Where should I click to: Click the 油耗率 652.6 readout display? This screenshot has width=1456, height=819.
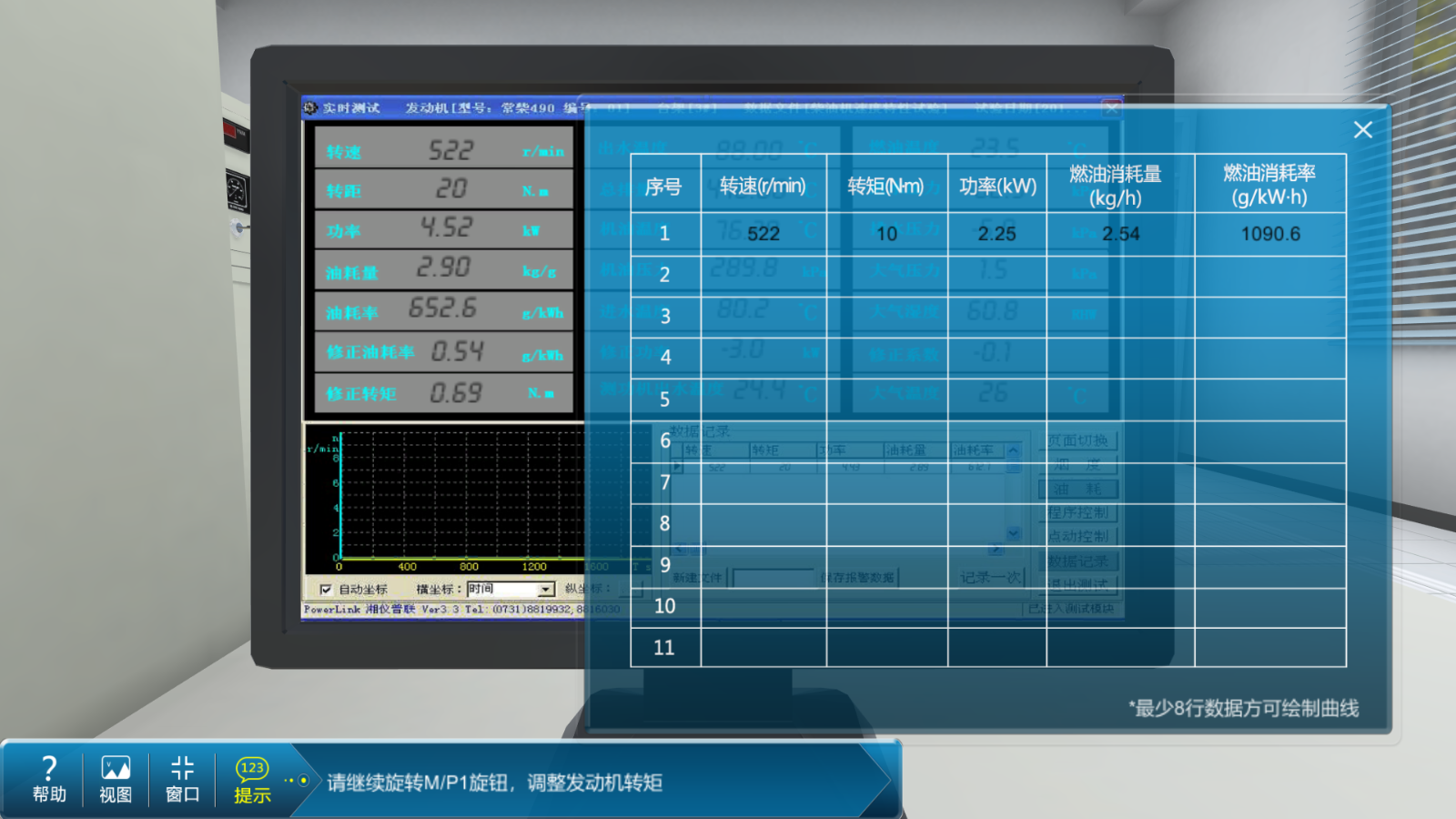[x=443, y=309]
